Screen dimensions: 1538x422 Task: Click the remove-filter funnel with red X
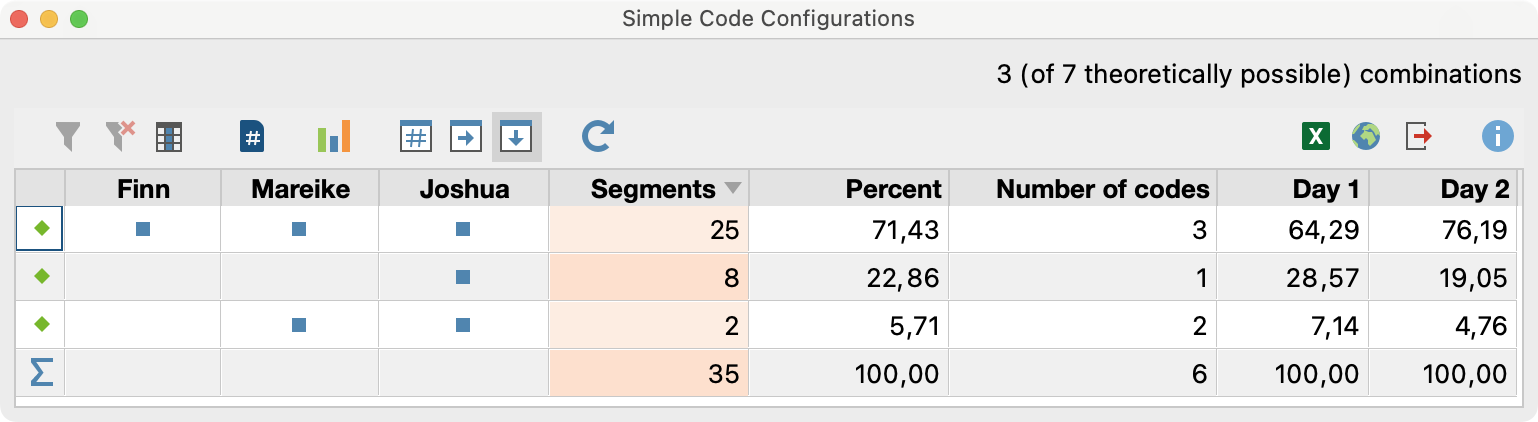[120, 137]
